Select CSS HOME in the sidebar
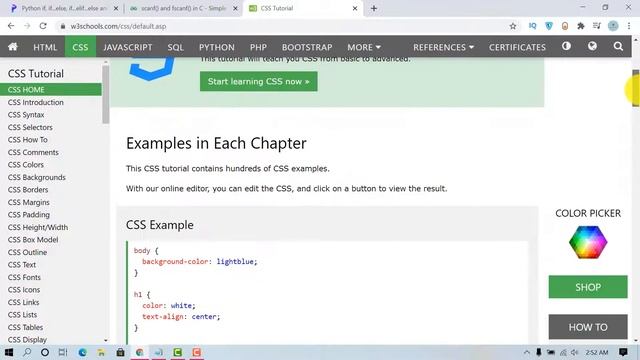640x360 pixels. coord(51,89)
